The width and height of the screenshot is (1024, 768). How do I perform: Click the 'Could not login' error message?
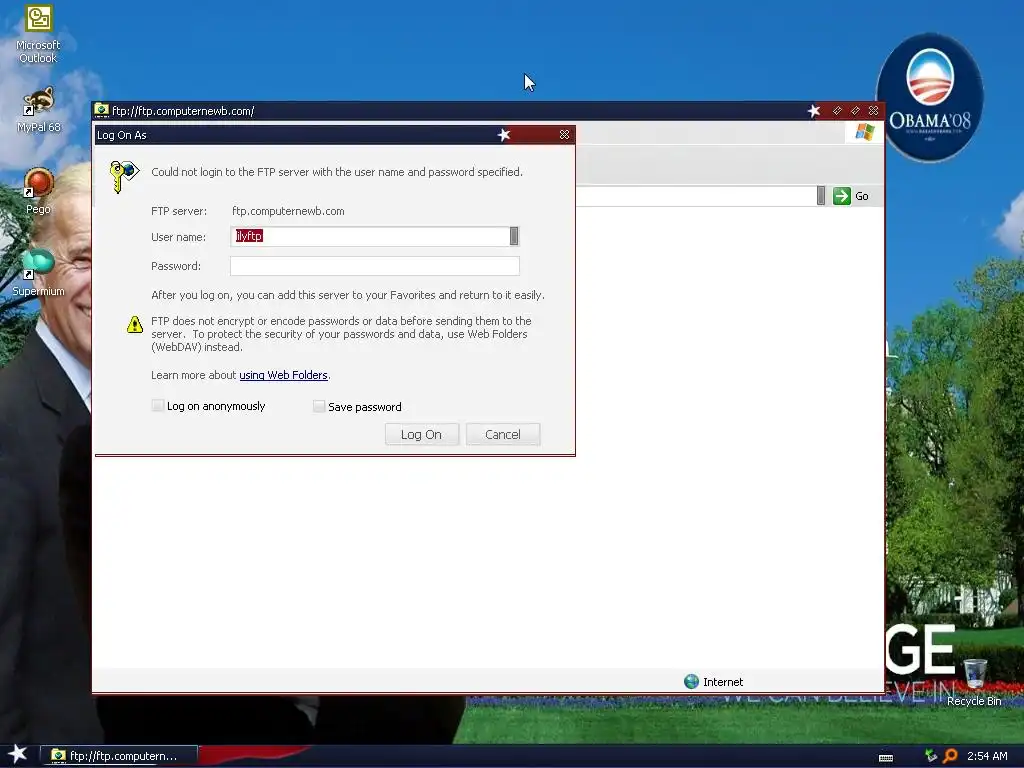(337, 172)
